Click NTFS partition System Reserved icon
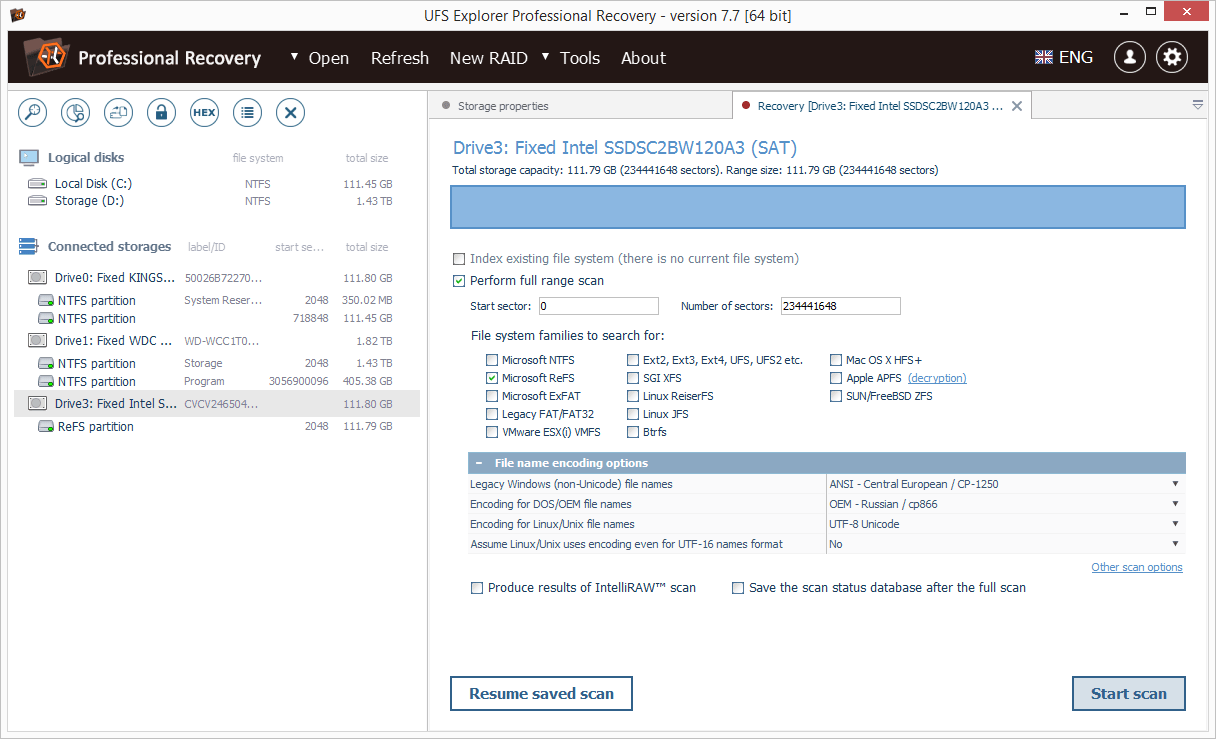 (46, 301)
